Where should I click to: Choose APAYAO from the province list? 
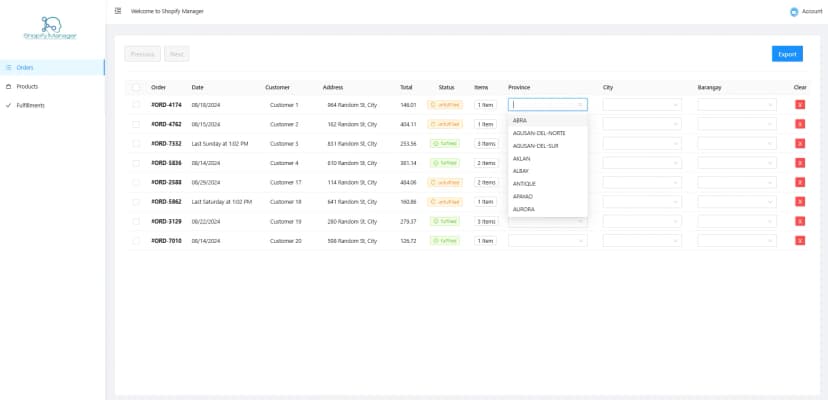pos(548,197)
